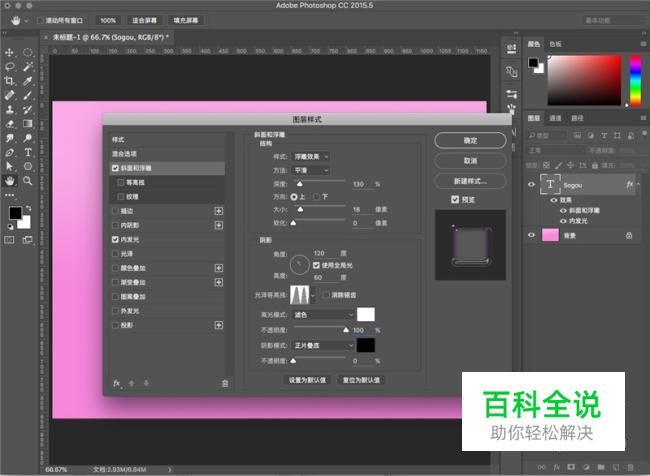Click 新建样式... button
This screenshot has height=476, width=650.
[470, 181]
